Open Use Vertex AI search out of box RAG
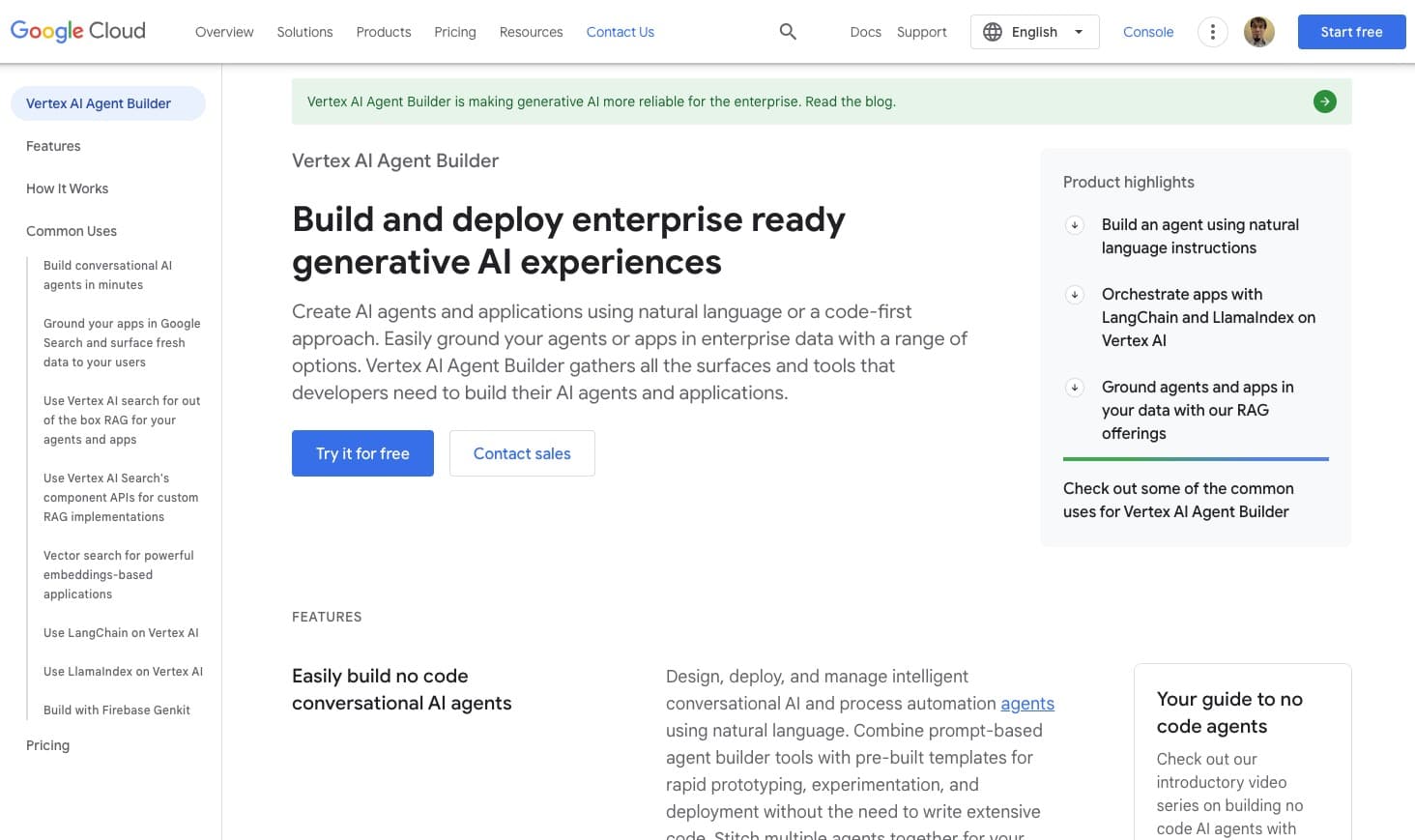This screenshot has height=840, width=1415. pyautogui.click(x=122, y=420)
